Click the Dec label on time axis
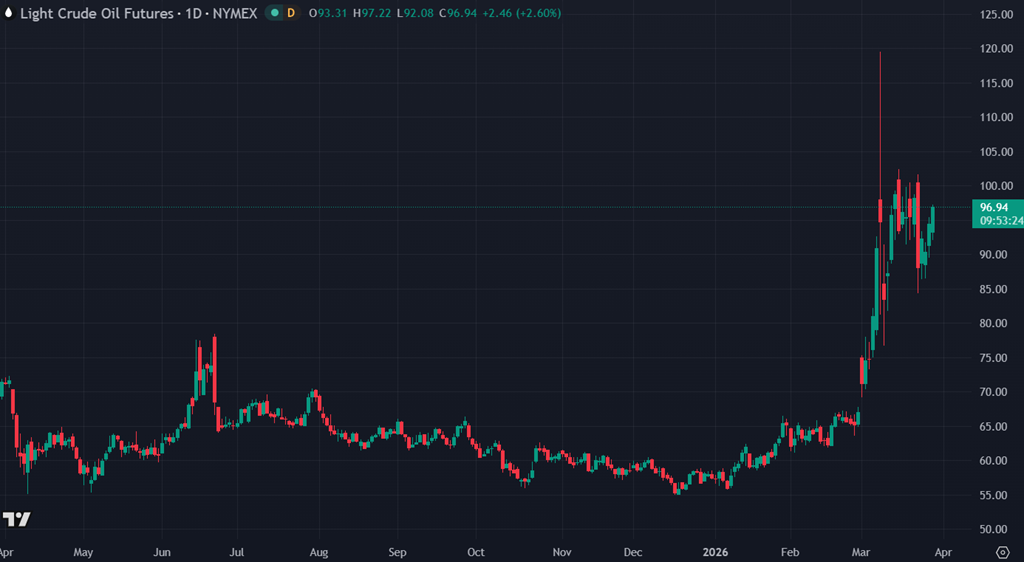Viewport: 1024px width, 562px height. [633, 552]
